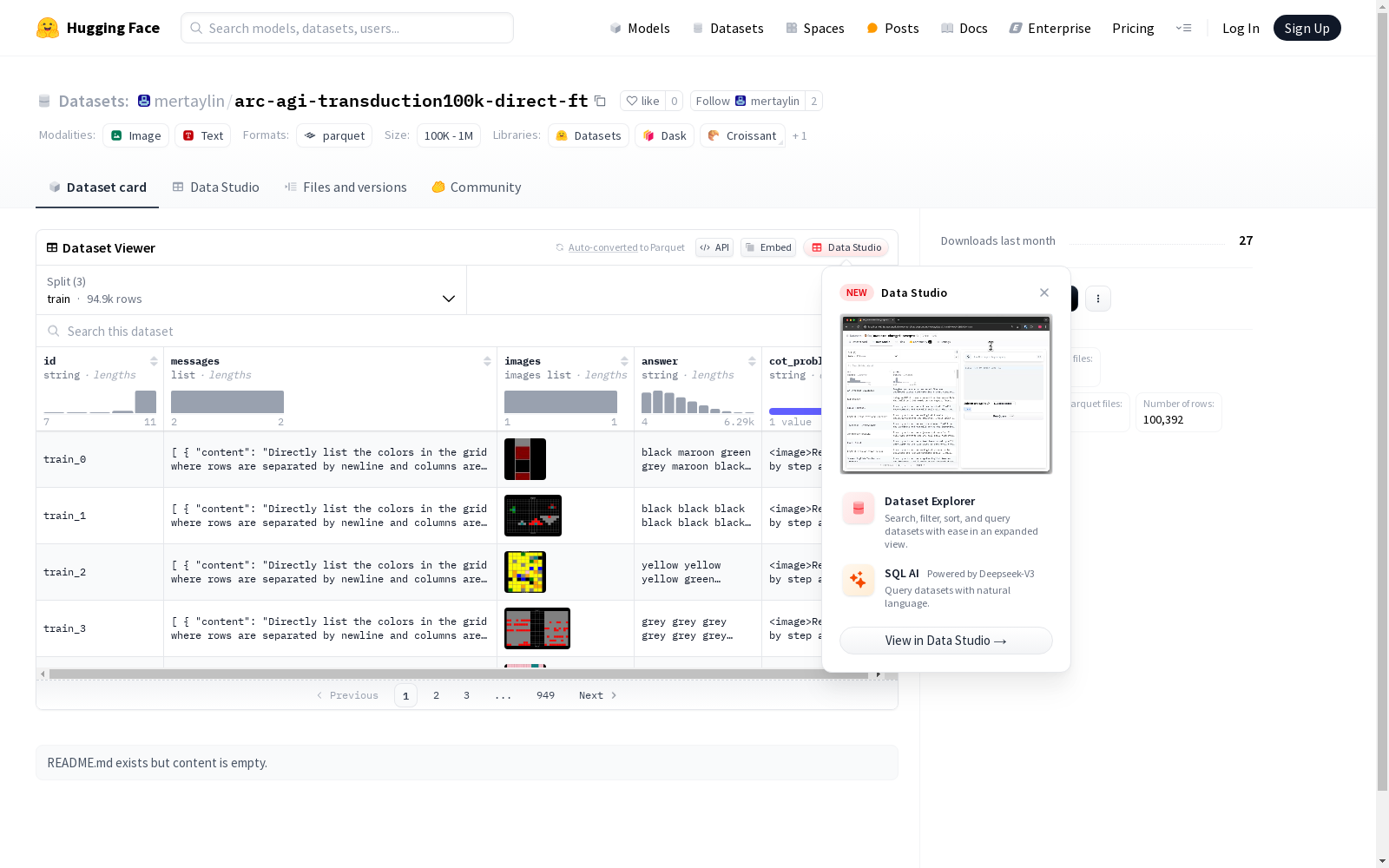Open the Data Studio preview screenshot
Image resolution: width=1389 pixels, height=868 pixels.
pyautogui.click(x=946, y=394)
